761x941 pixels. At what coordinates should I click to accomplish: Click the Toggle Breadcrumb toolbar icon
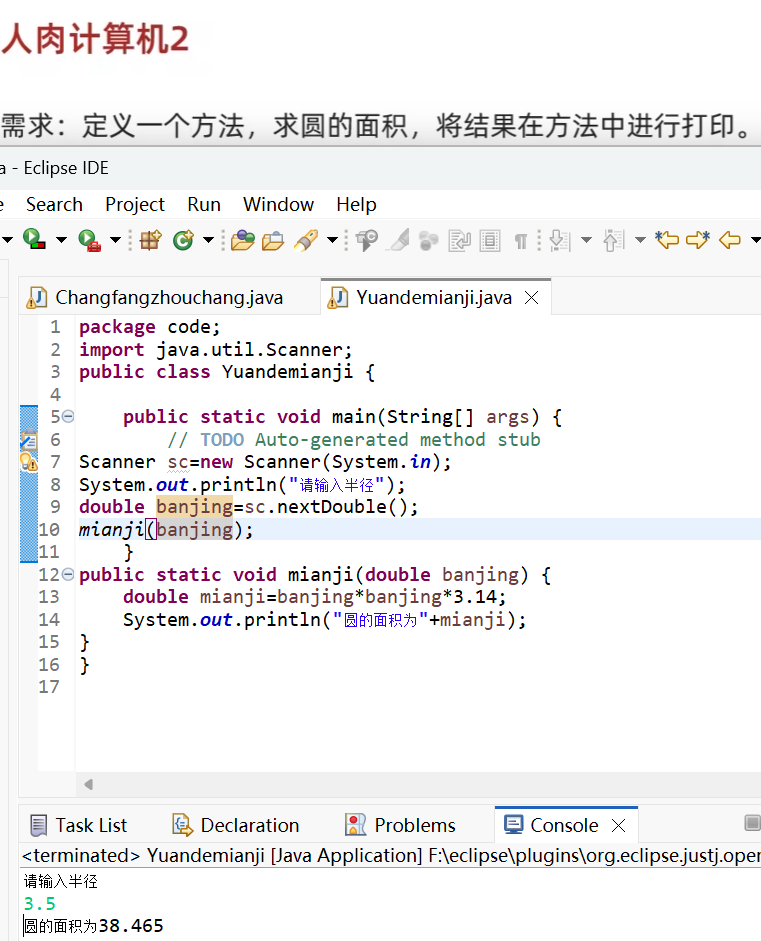[367, 241]
